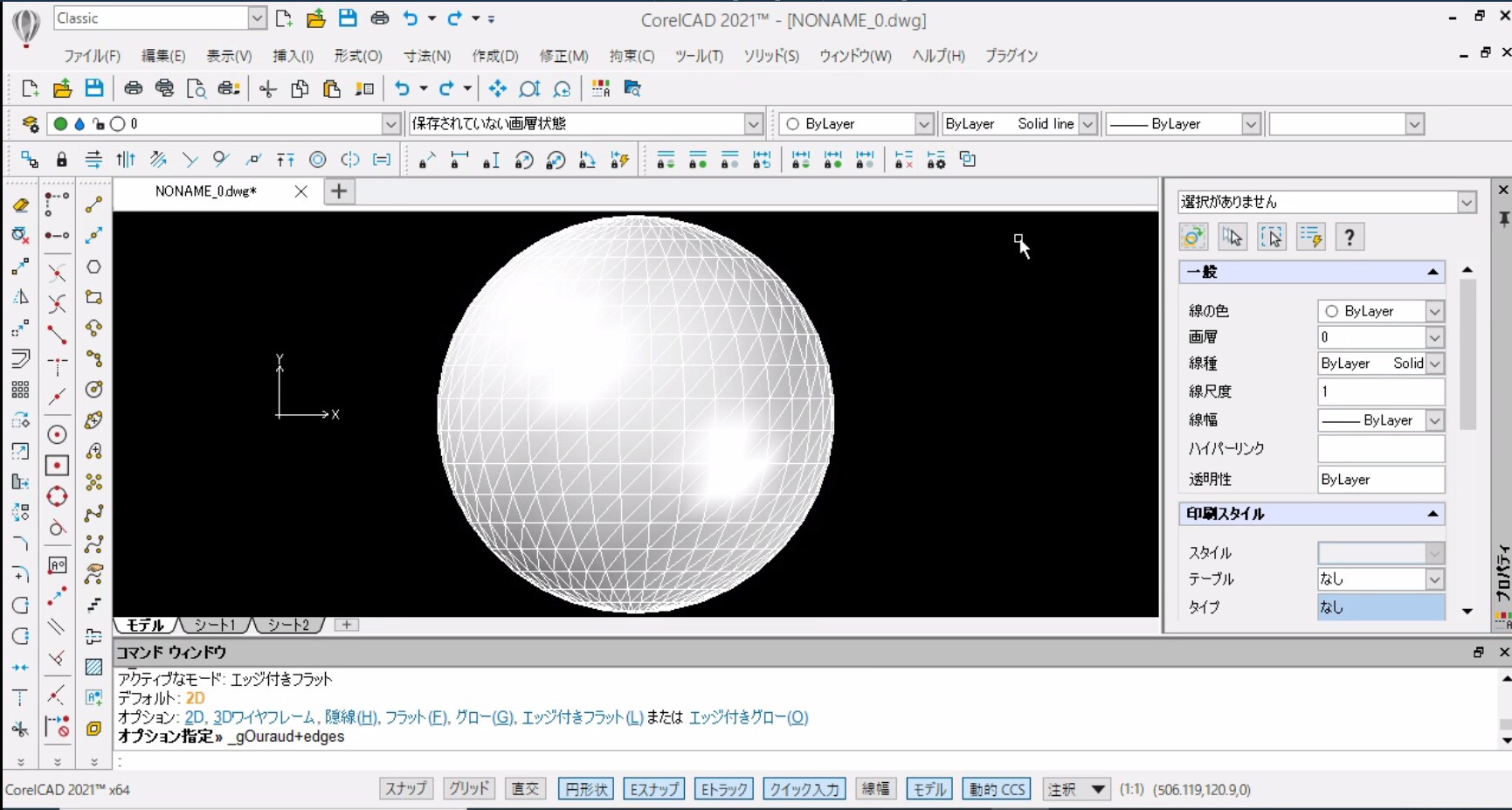Screen dimensions: 1512x810
Task: Toggle 線幅 lineweight display
Action: pyautogui.click(x=875, y=789)
